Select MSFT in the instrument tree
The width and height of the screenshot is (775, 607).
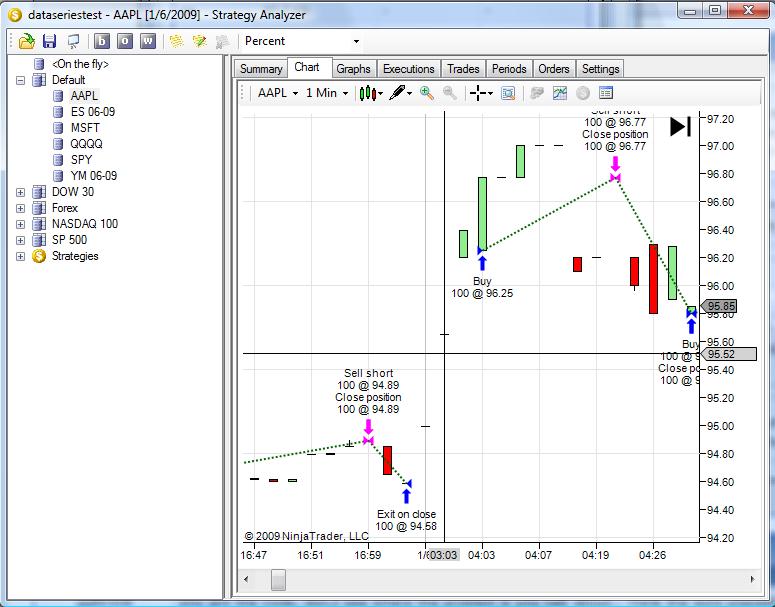click(x=85, y=128)
